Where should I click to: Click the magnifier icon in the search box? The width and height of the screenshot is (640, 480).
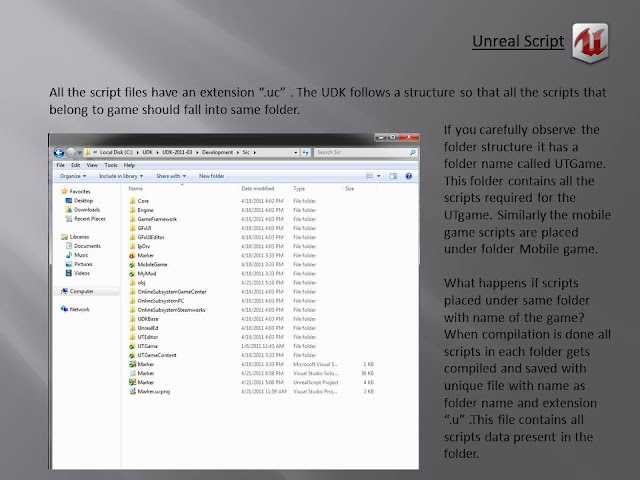(x=413, y=152)
